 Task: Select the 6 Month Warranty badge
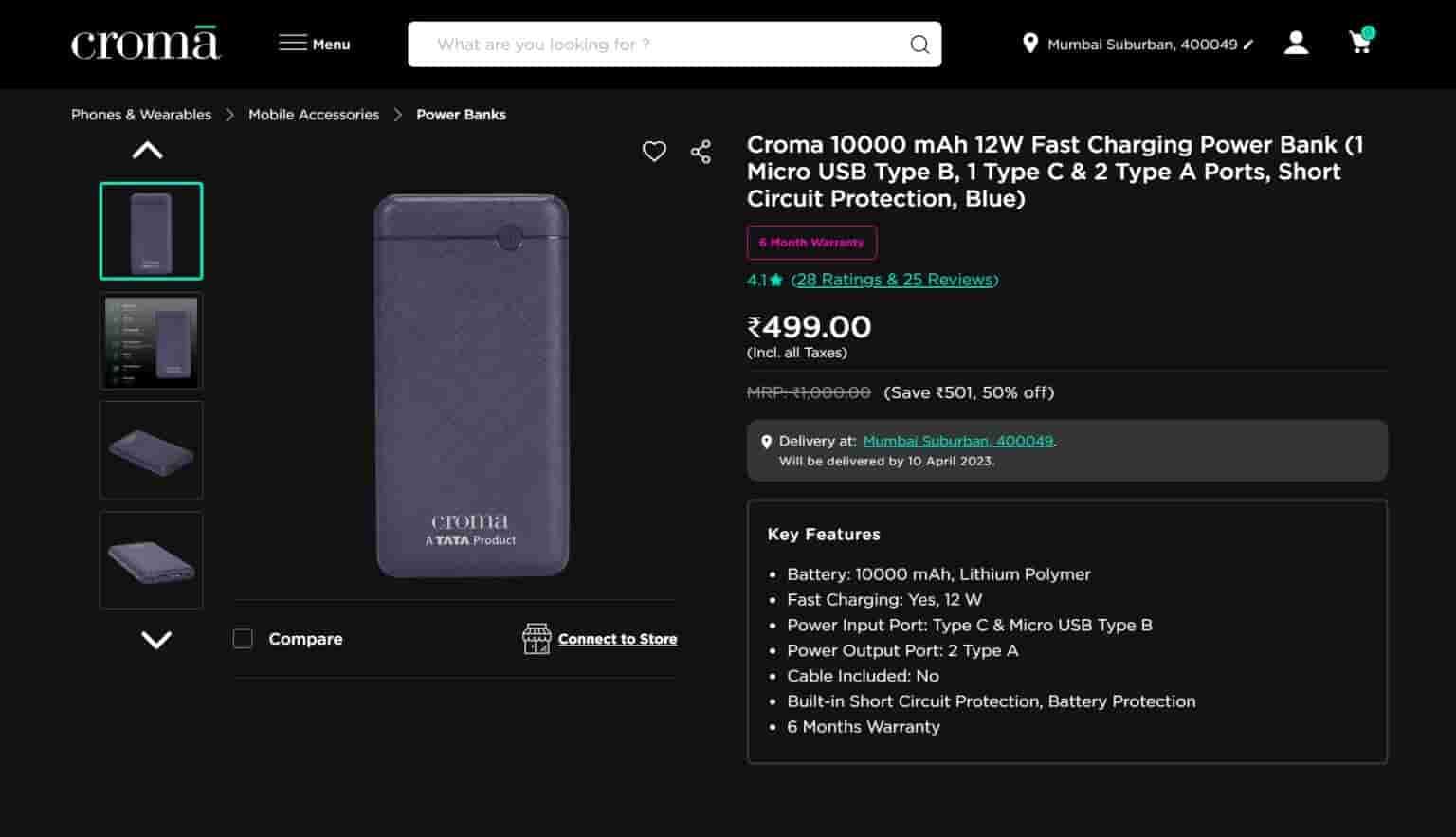tap(811, 243)
